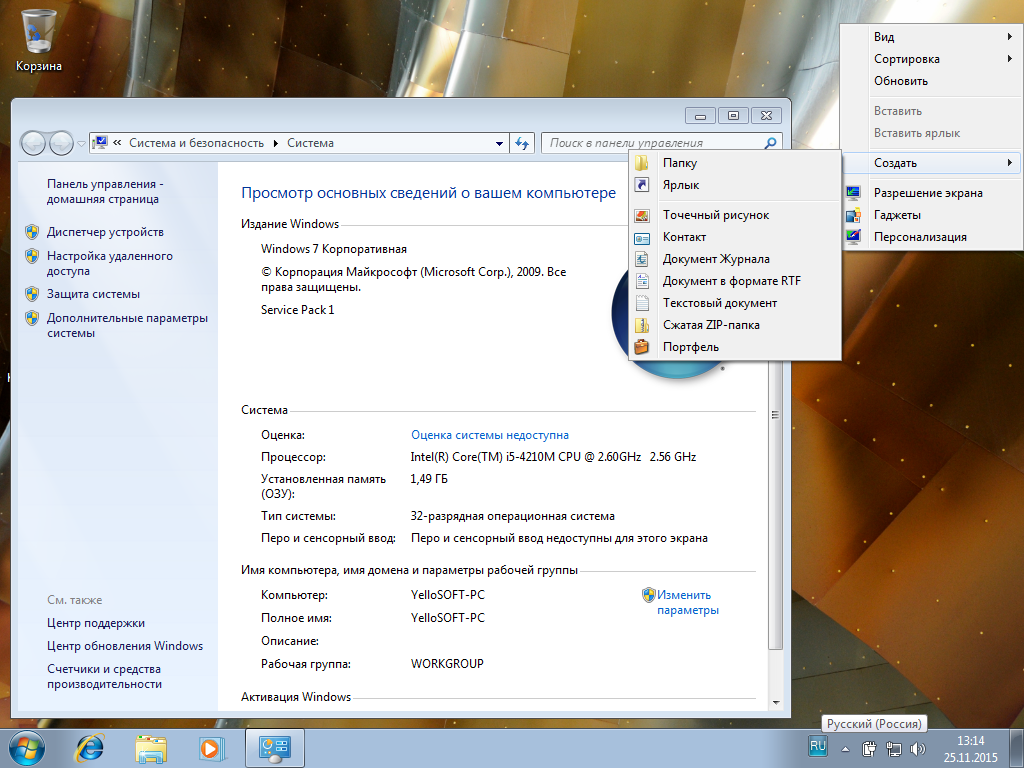Click the monitor icon beside Разрешение экрана
The image size is (1024, 768).
(853, 193)
